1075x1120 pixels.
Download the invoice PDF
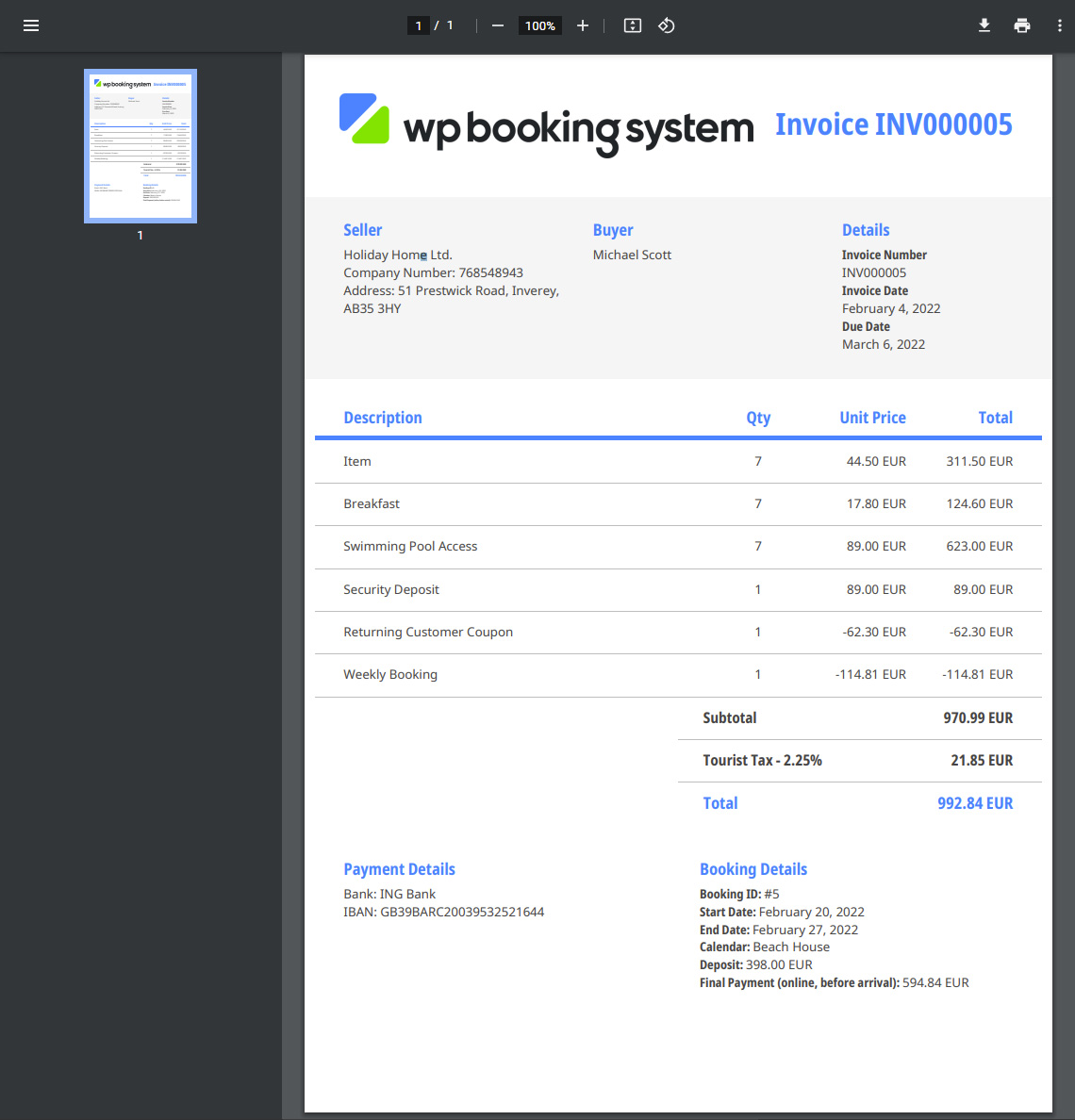(984, 25)
